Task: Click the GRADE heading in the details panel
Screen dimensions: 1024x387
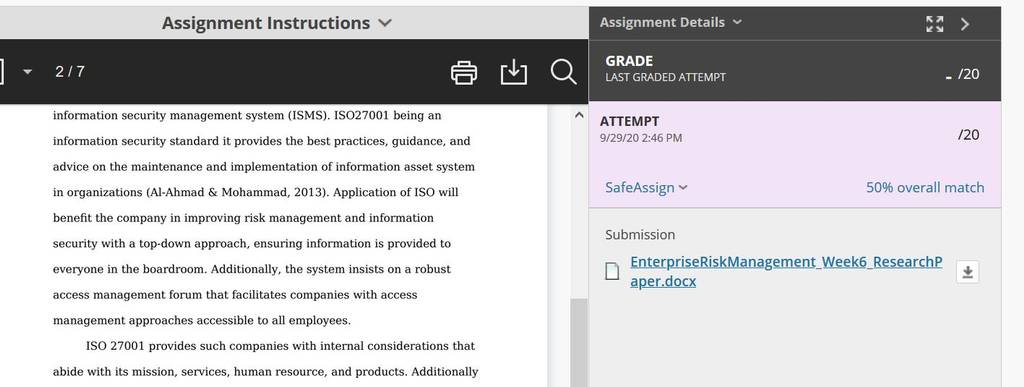Action: (629, 61)
